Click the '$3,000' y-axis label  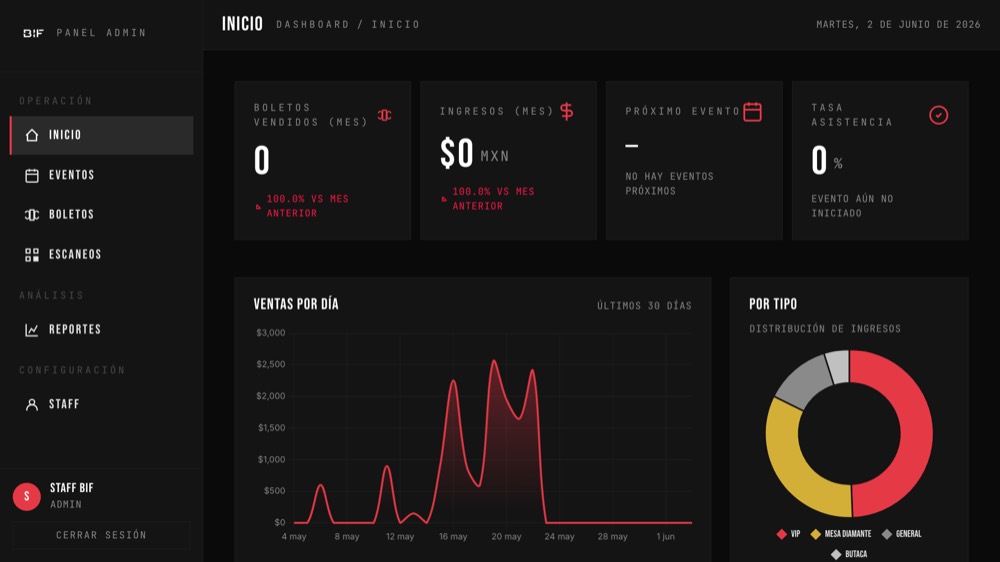pos(270,333)
